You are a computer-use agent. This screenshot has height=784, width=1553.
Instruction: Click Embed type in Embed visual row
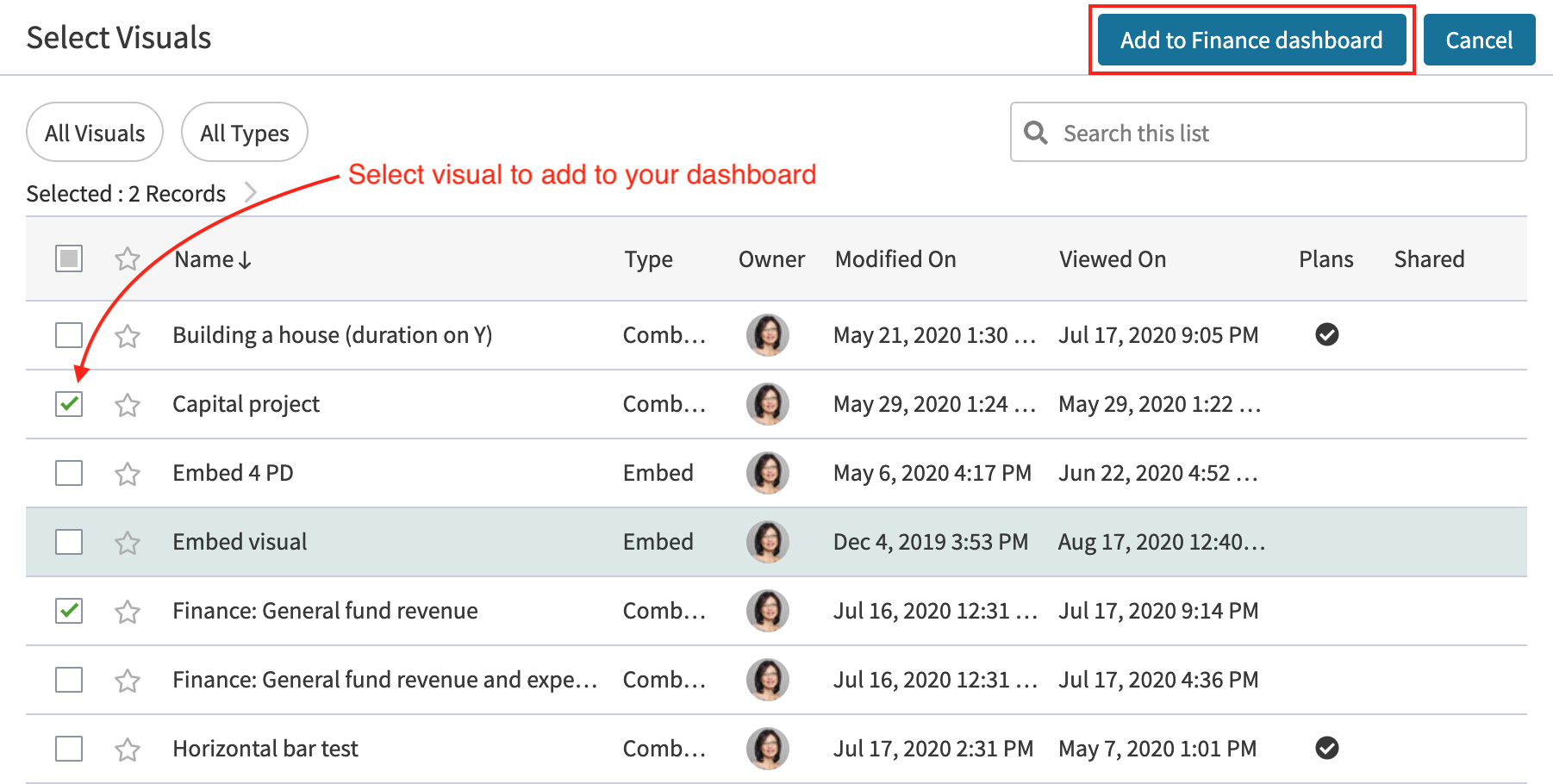(x=658, y=542)
